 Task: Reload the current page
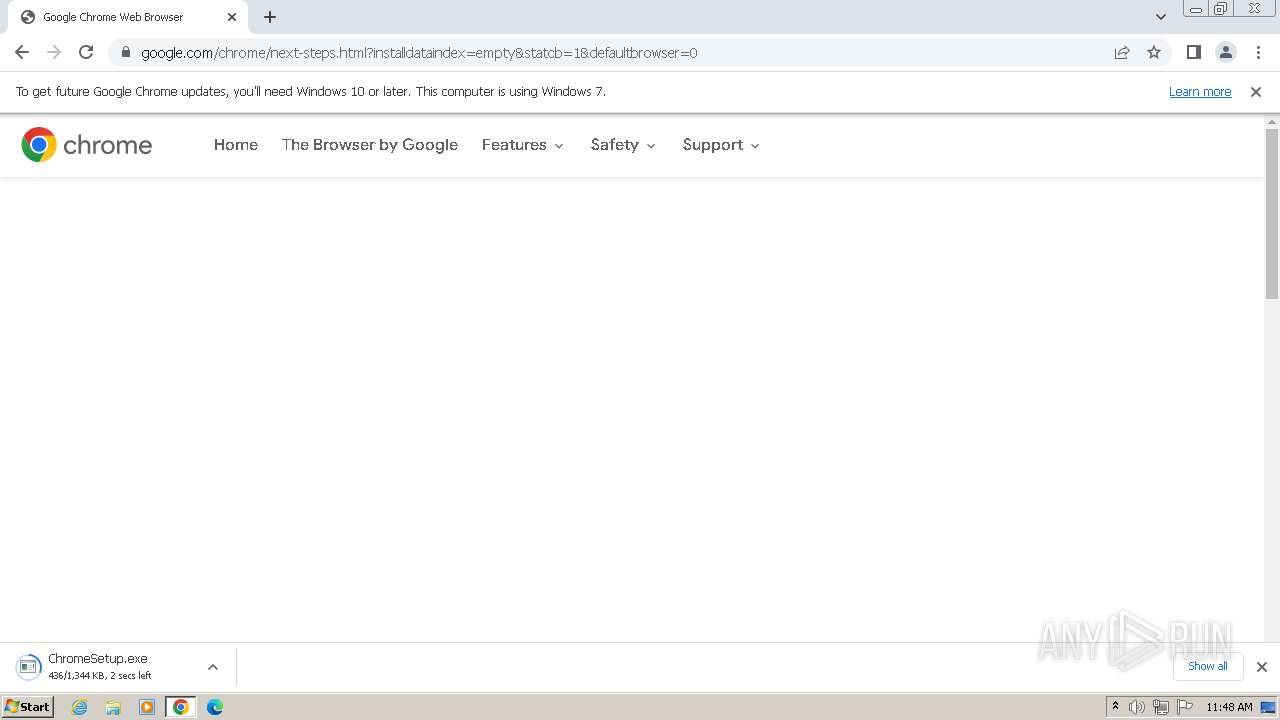tap(86, 52)
